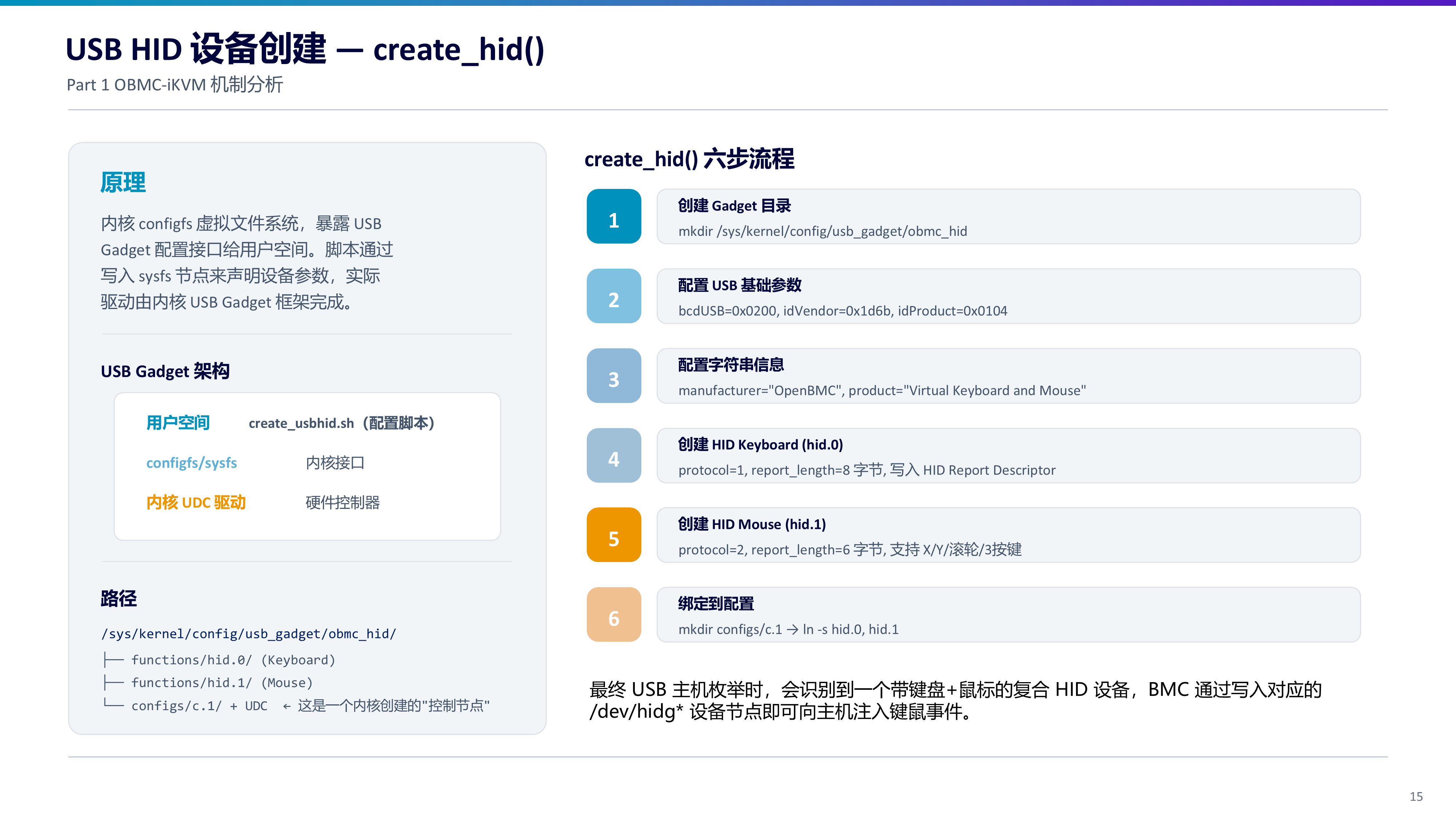Click the configfs/sysfs layer label
Image resolution: width=1456 pixels, height=819 pixels.
[x=191, y=463]
